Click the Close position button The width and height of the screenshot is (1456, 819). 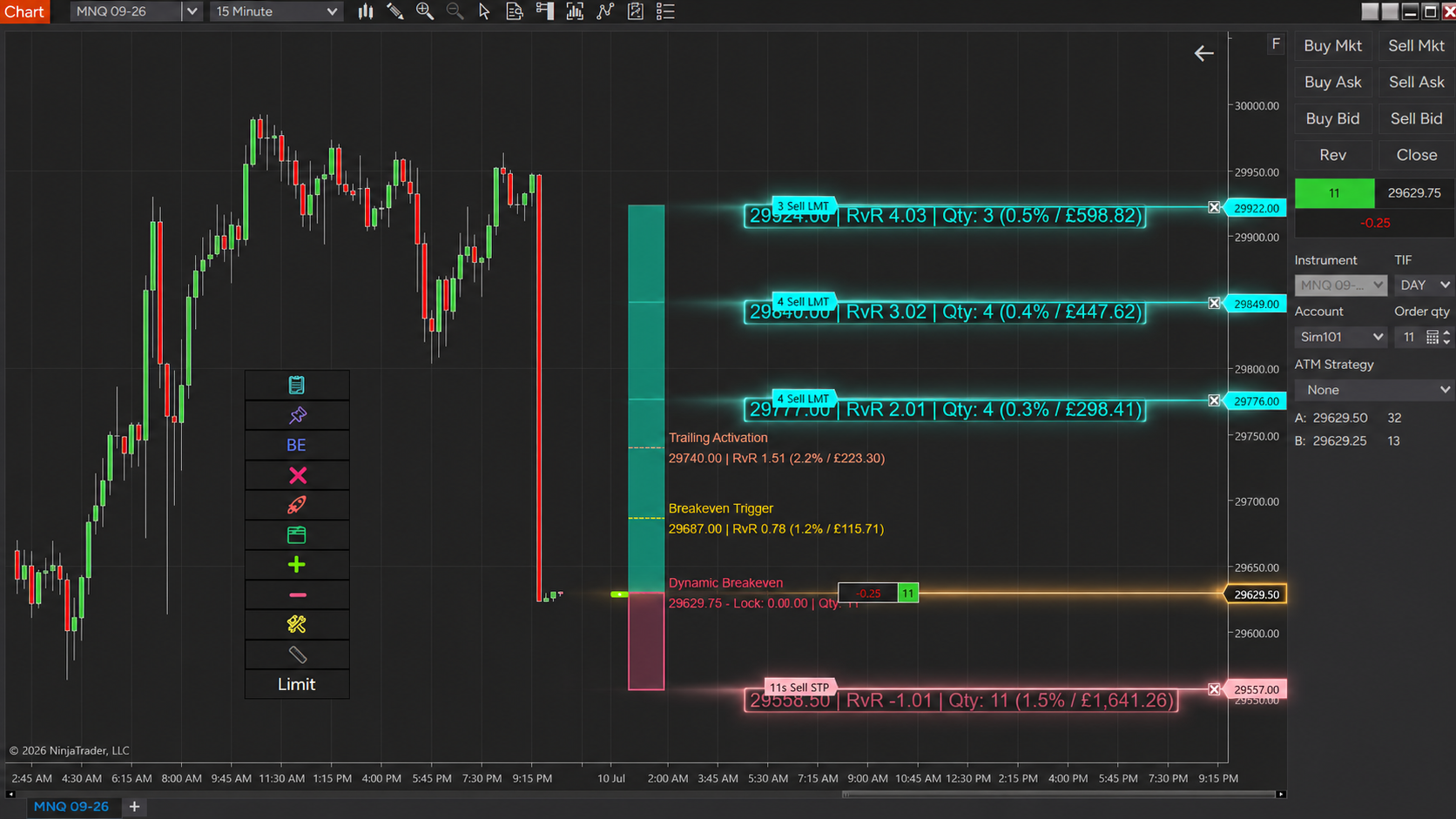click(x=1416, y=155)
